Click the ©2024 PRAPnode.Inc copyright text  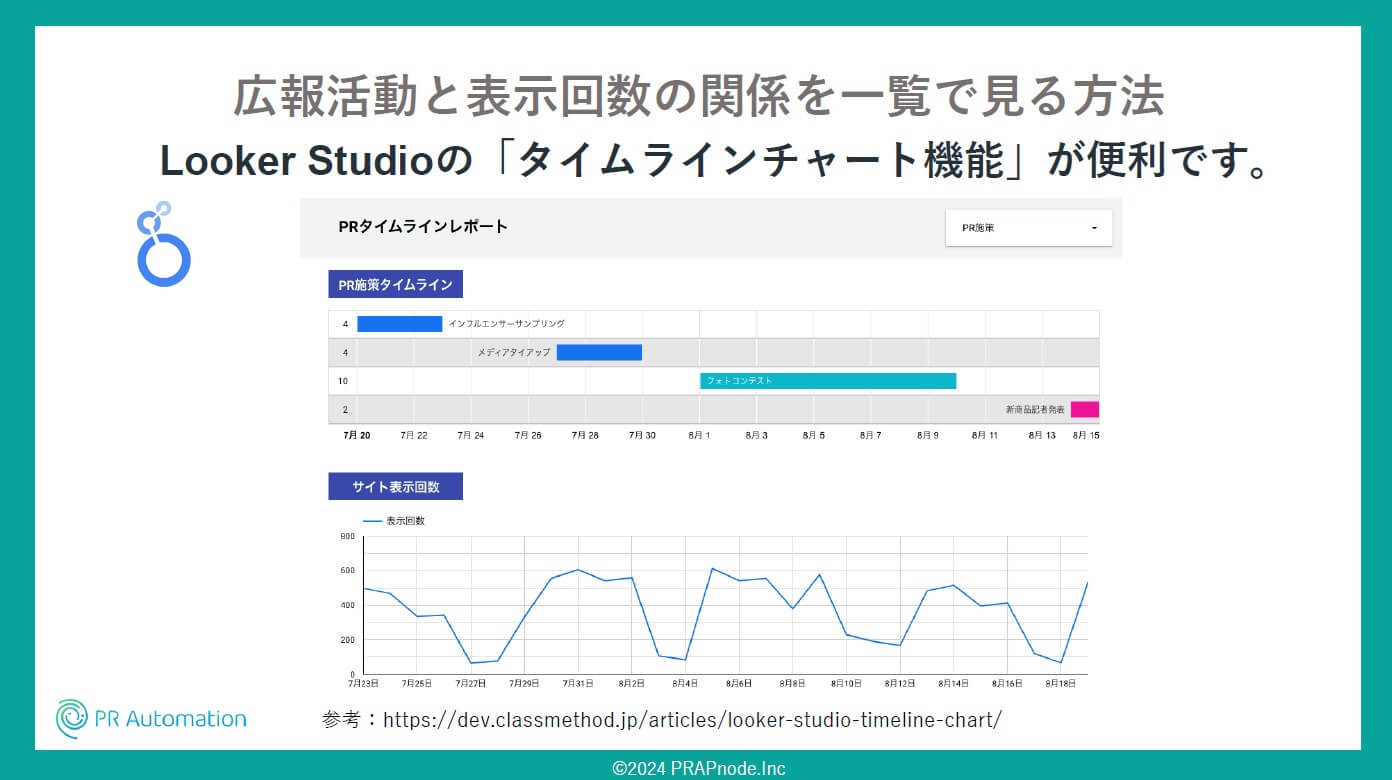click(698, 768)
